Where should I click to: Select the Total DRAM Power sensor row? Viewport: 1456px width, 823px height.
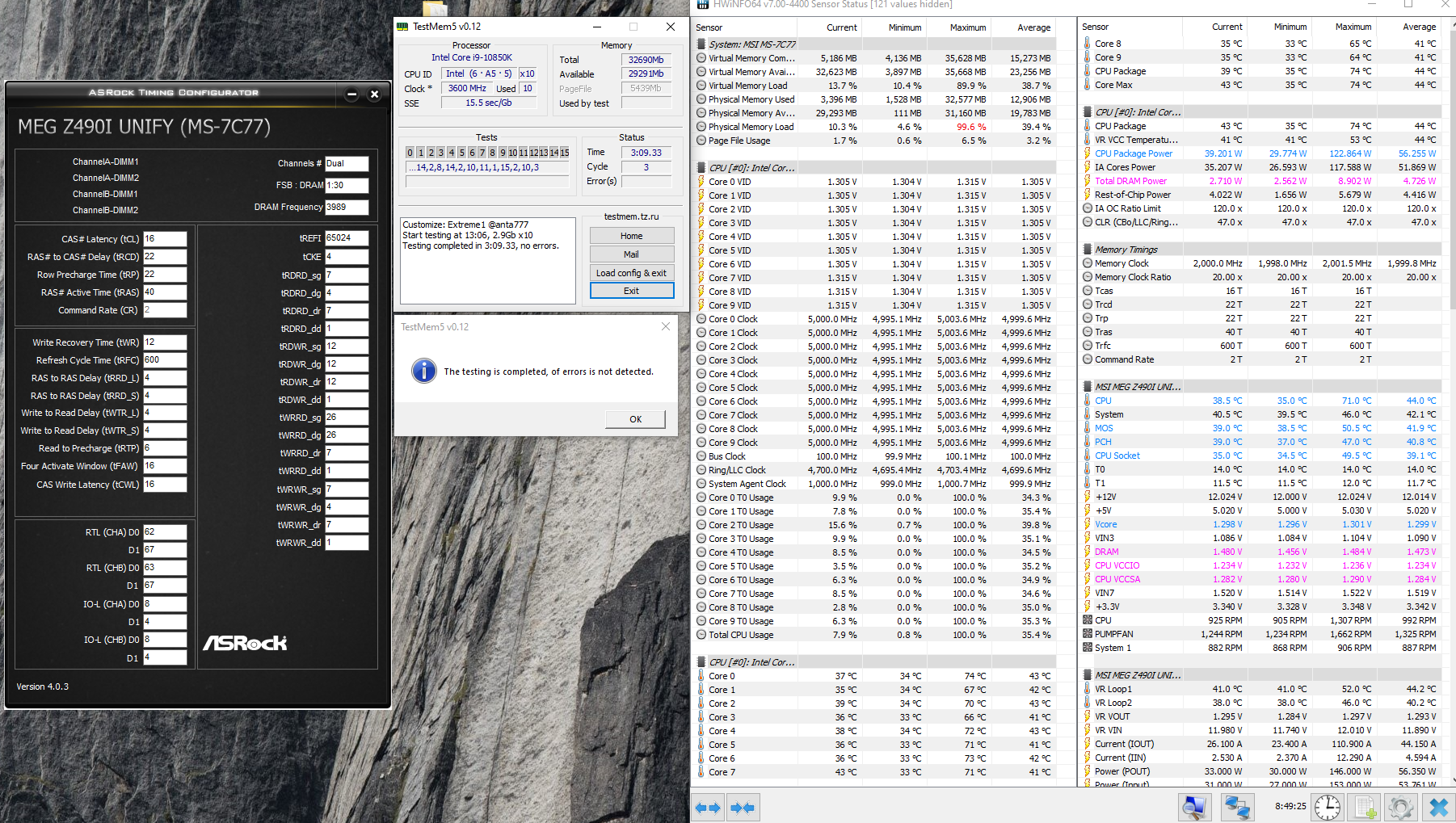(1130, 181)
